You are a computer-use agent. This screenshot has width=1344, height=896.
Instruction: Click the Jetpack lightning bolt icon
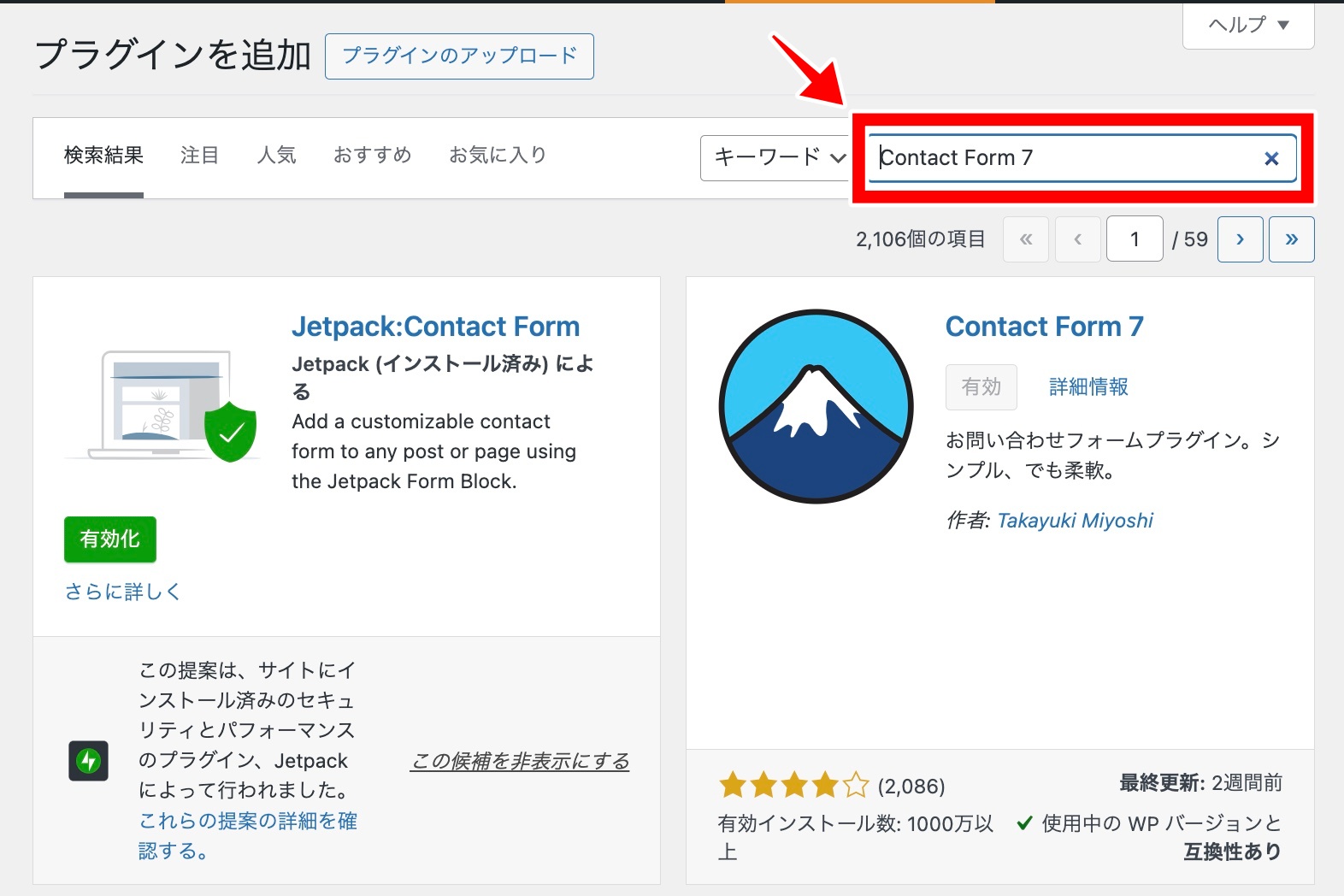(89, 761)
